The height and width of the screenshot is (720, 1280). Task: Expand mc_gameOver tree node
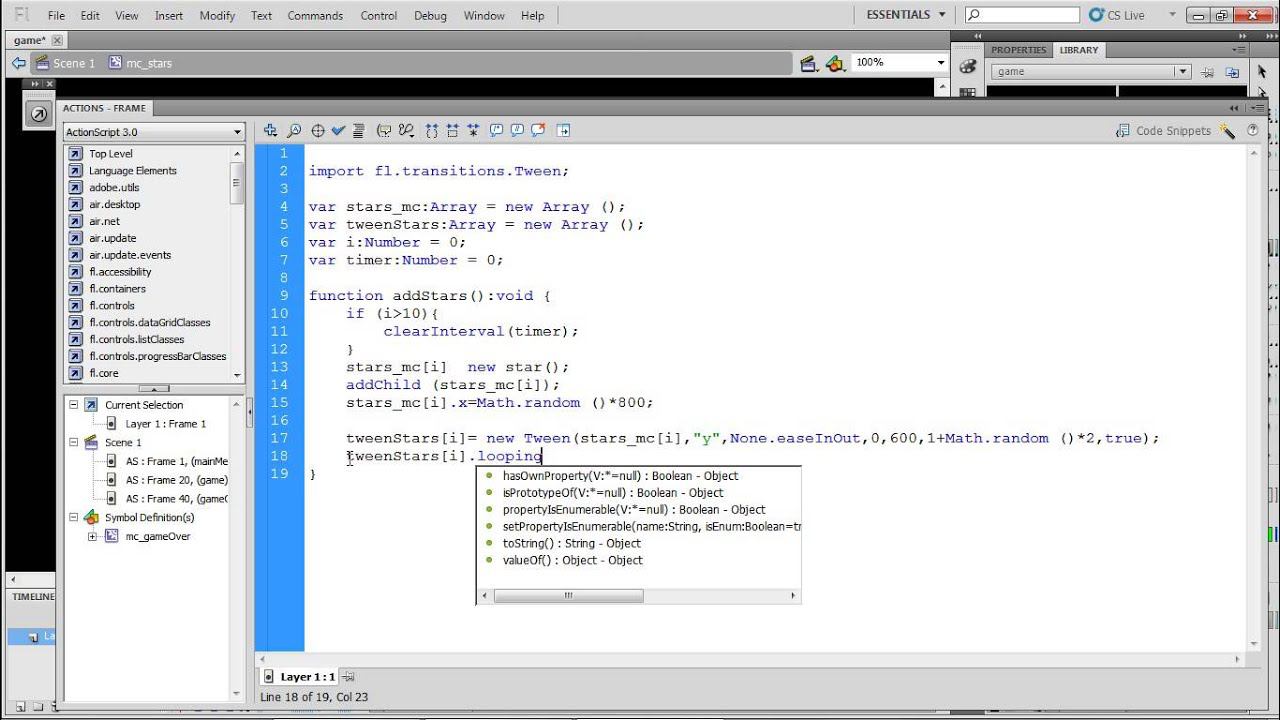coord(92,536)
